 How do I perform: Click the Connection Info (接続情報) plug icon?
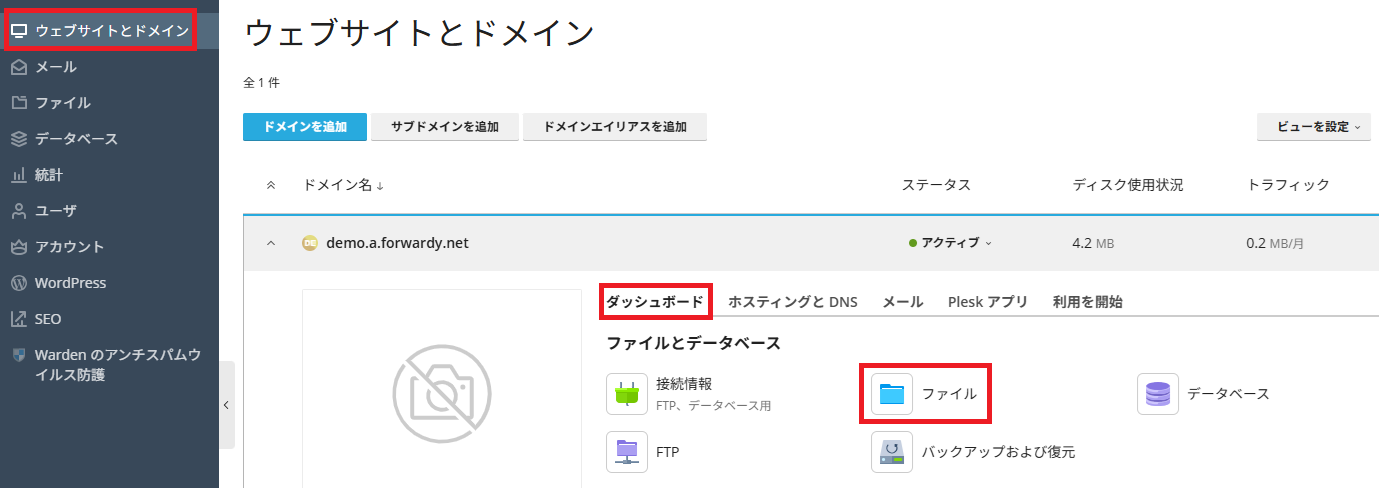[x=627, y=393]
